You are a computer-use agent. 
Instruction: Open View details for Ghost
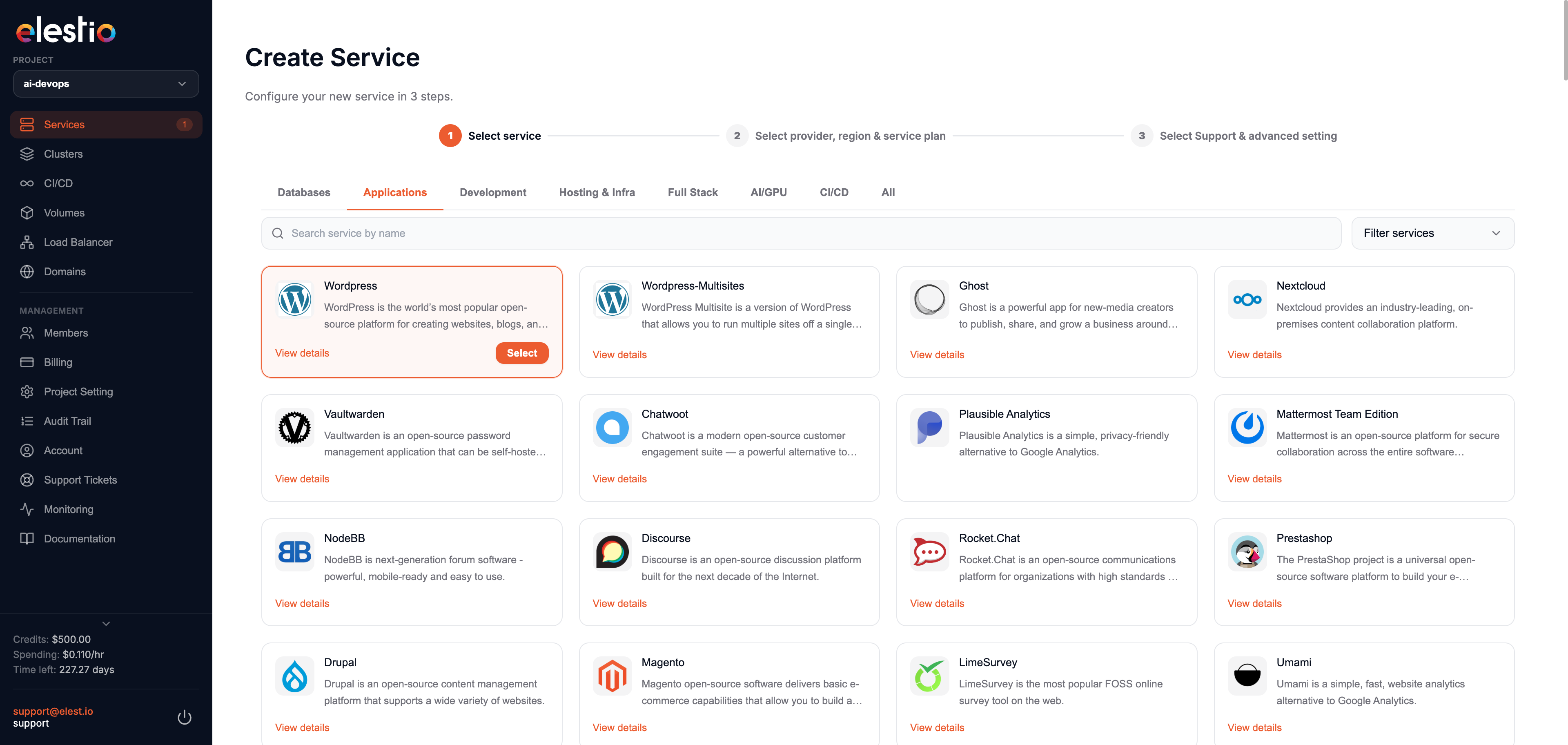[937, 355]
